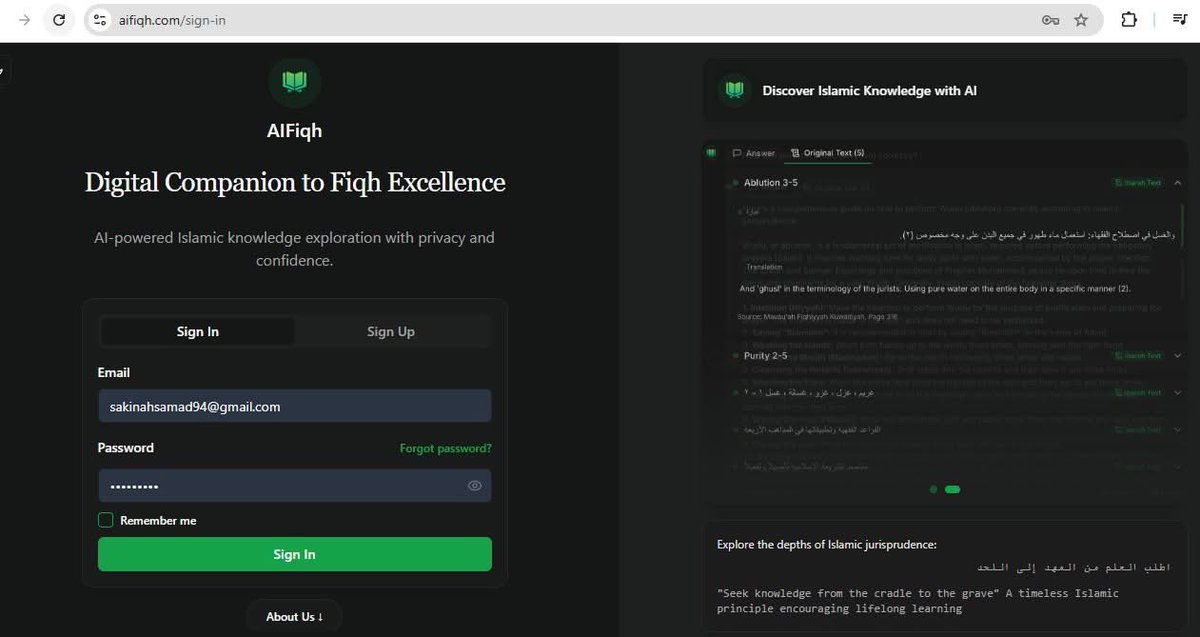Click the Explore the depths of Islamic jurisprudence text
The image size is (1200, 637).
pos(827,545)
